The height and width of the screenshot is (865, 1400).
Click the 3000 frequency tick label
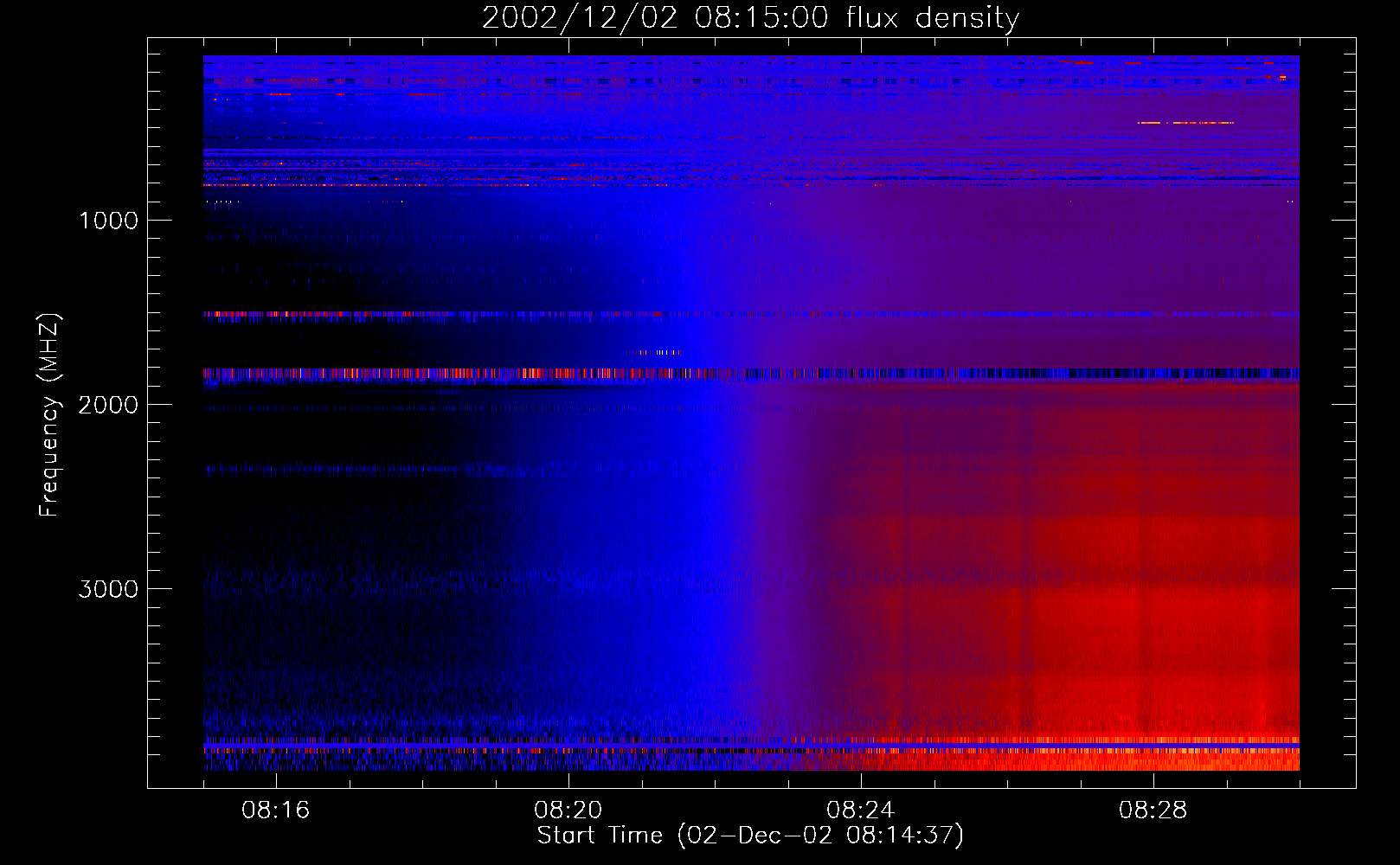tap(108, 589)
